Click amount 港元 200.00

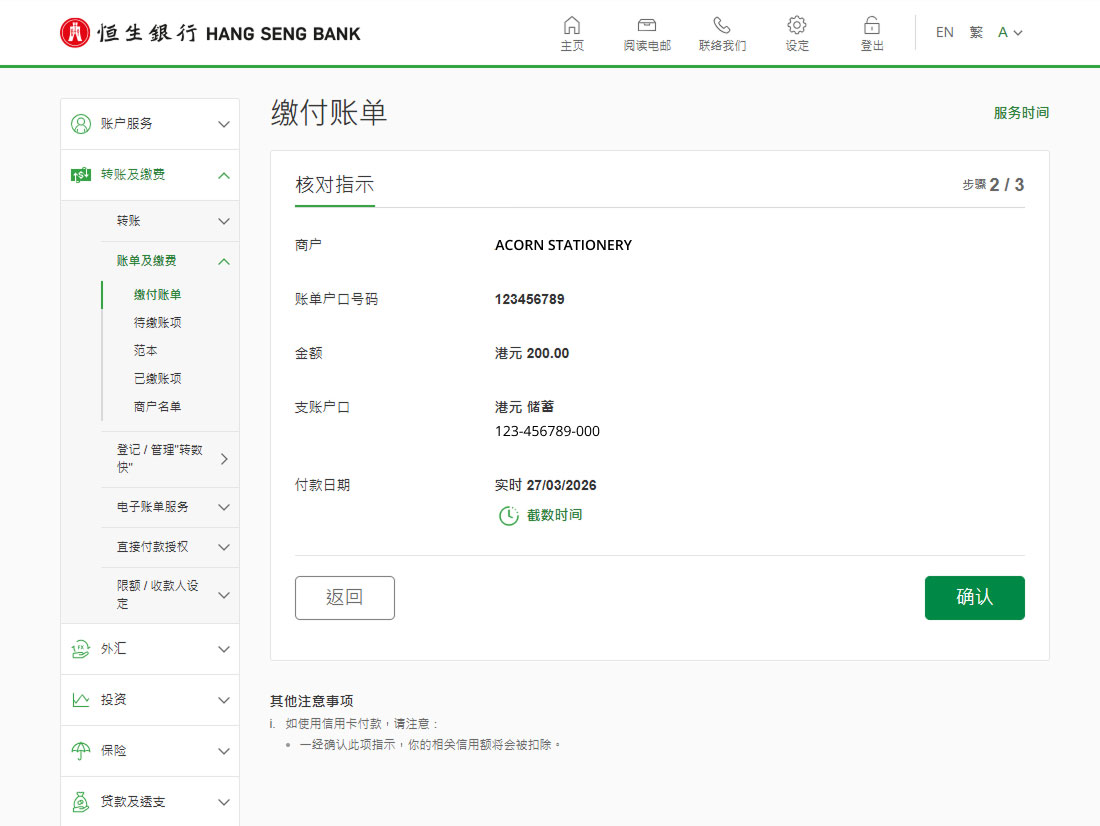pyautogui.click(x=532, y=353)
